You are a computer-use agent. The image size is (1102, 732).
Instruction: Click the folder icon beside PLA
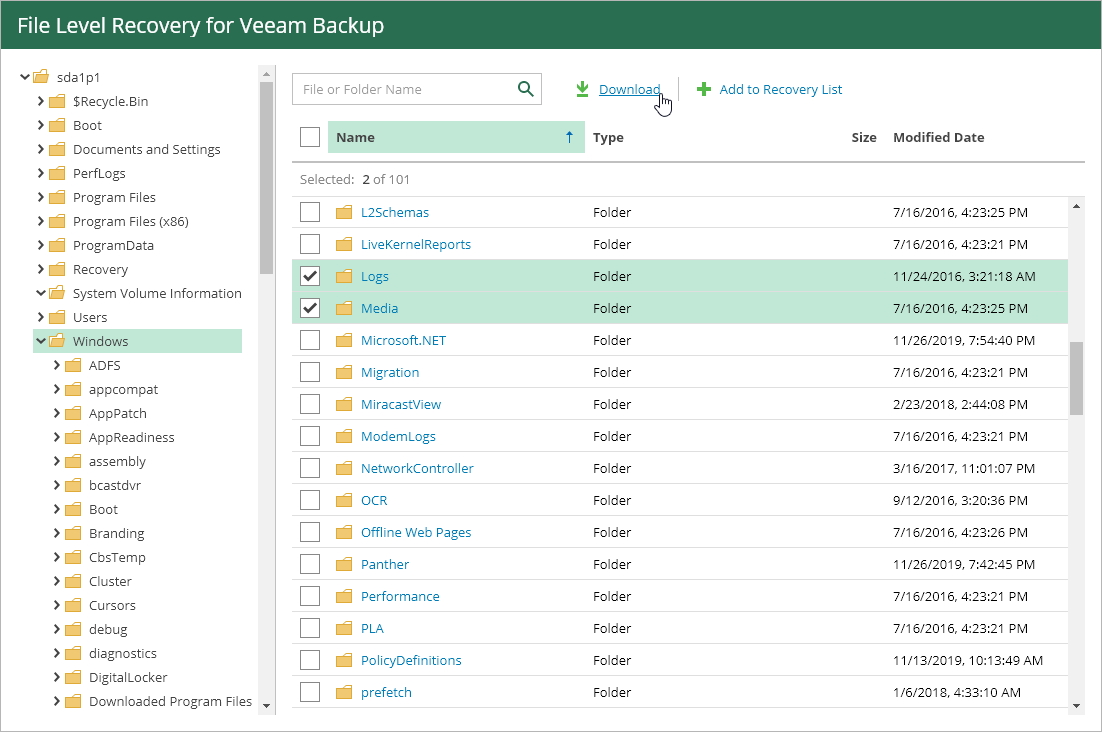[x=344, y=628]
